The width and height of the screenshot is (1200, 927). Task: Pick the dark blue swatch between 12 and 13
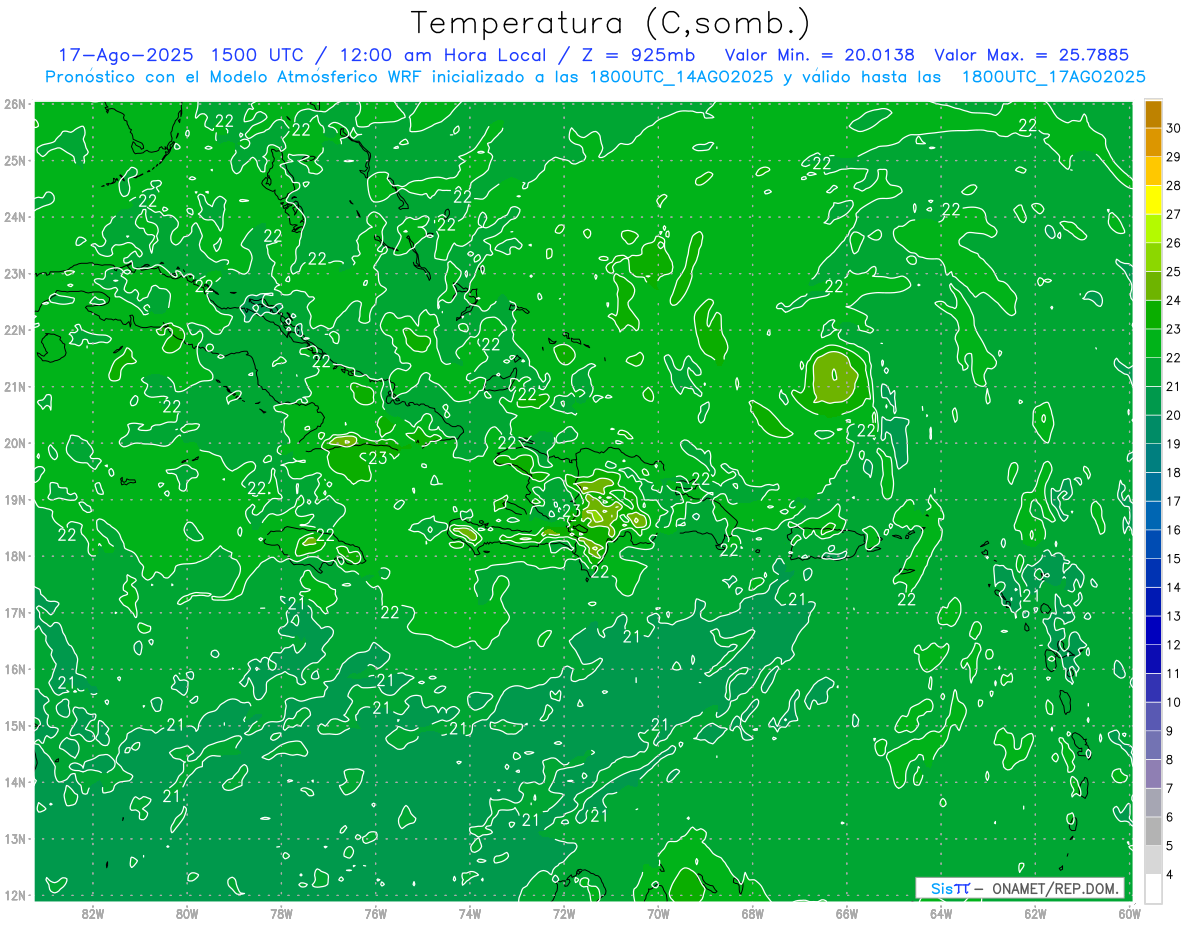pos(1153,630)
